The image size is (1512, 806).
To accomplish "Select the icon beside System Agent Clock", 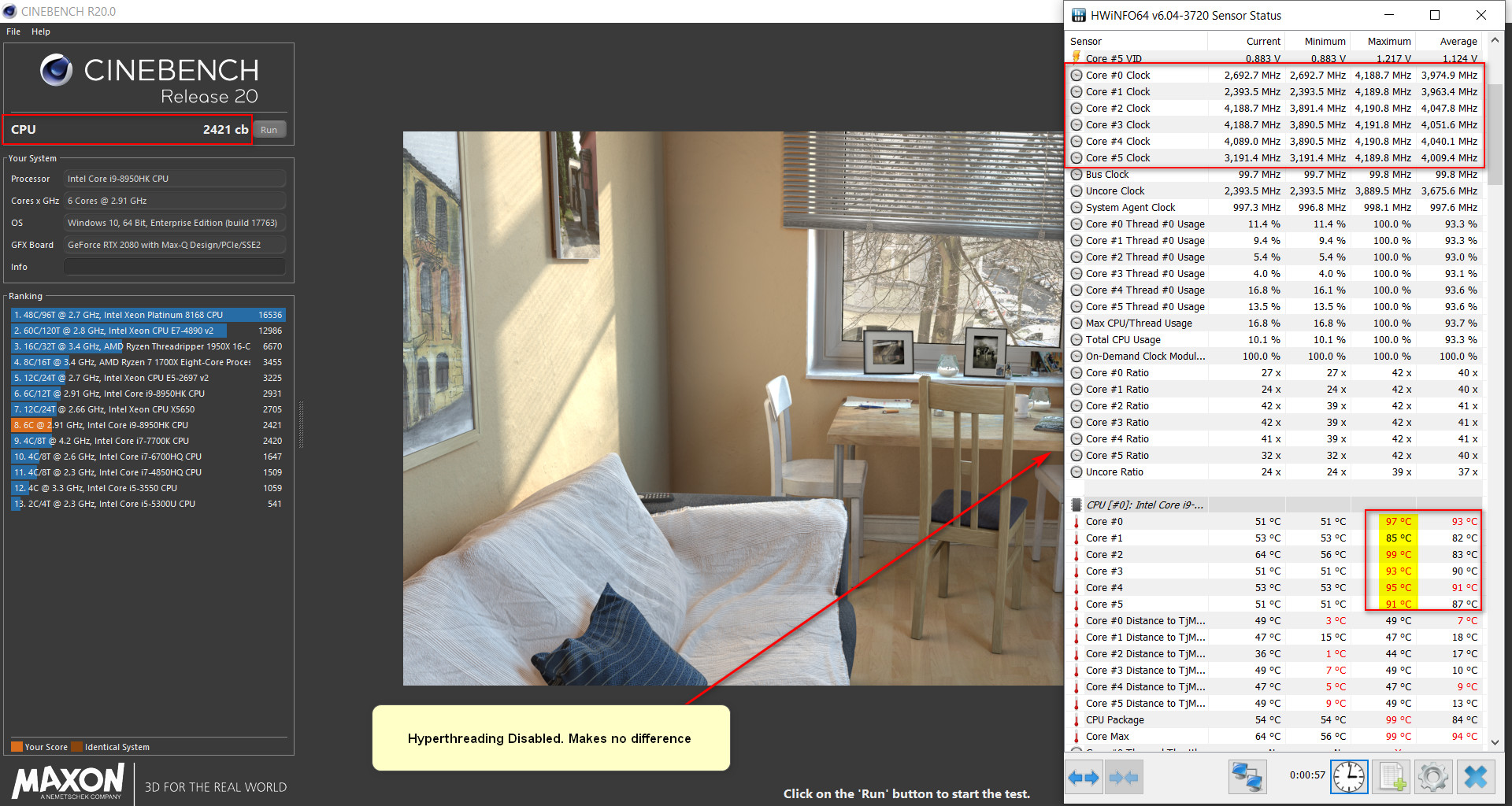I will pos(1077,208).
